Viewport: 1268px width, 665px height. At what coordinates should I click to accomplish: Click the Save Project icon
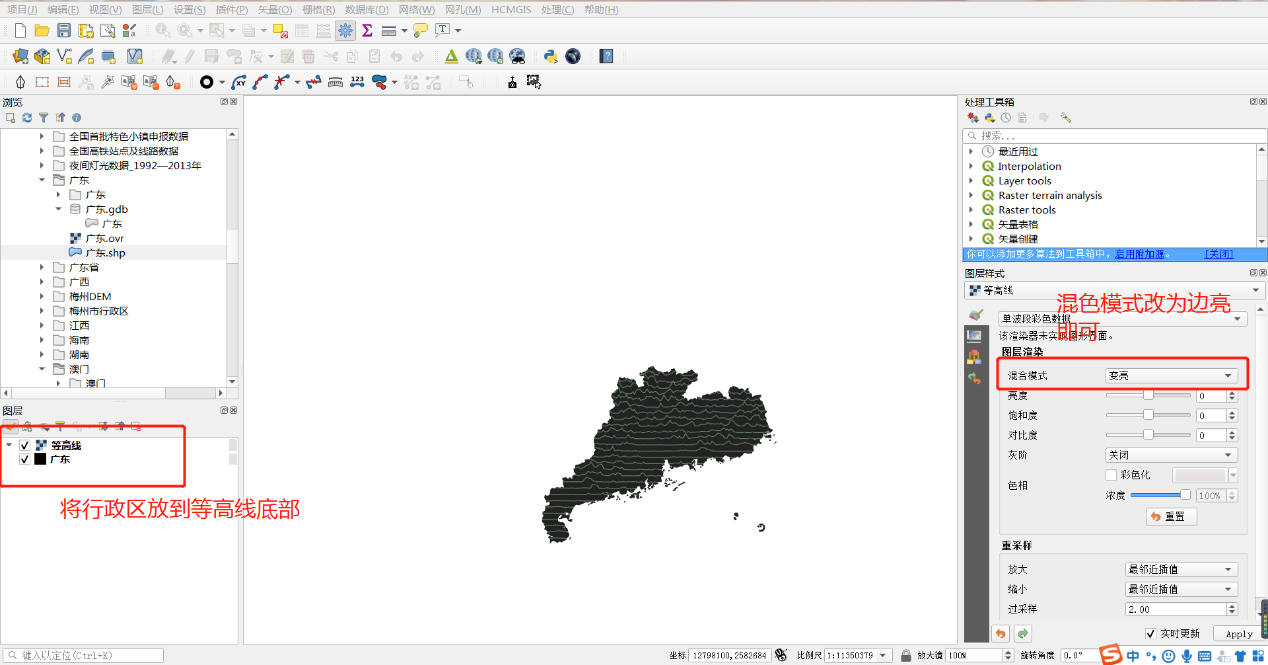[x=64, y=31]
